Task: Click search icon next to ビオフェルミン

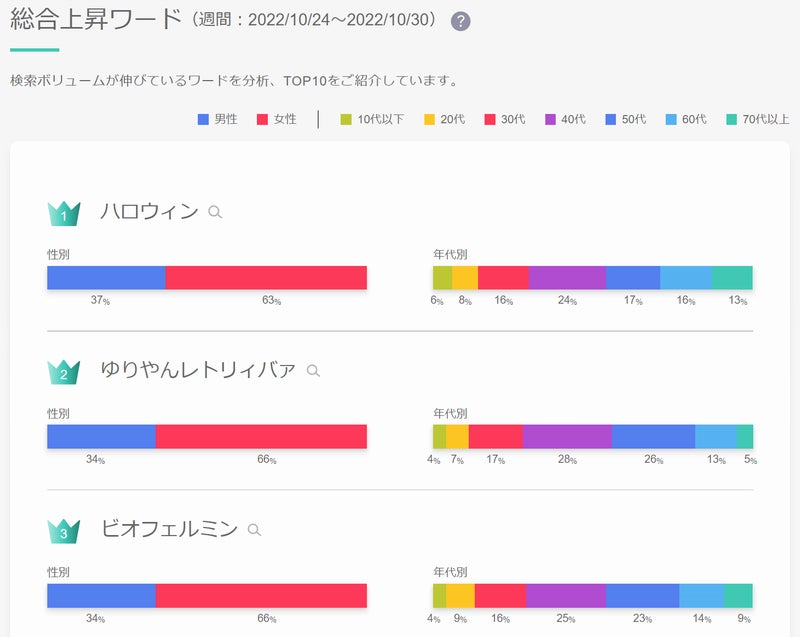Action: click(x=254, y=530)
